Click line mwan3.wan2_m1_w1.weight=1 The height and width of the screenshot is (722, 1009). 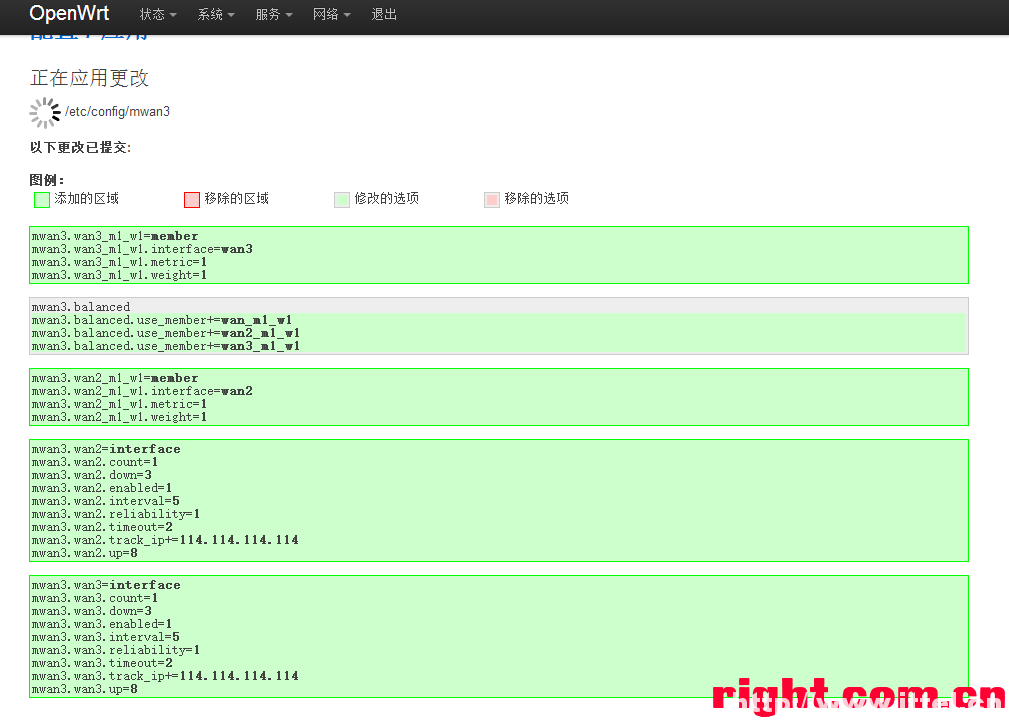(x=119, y=417)
